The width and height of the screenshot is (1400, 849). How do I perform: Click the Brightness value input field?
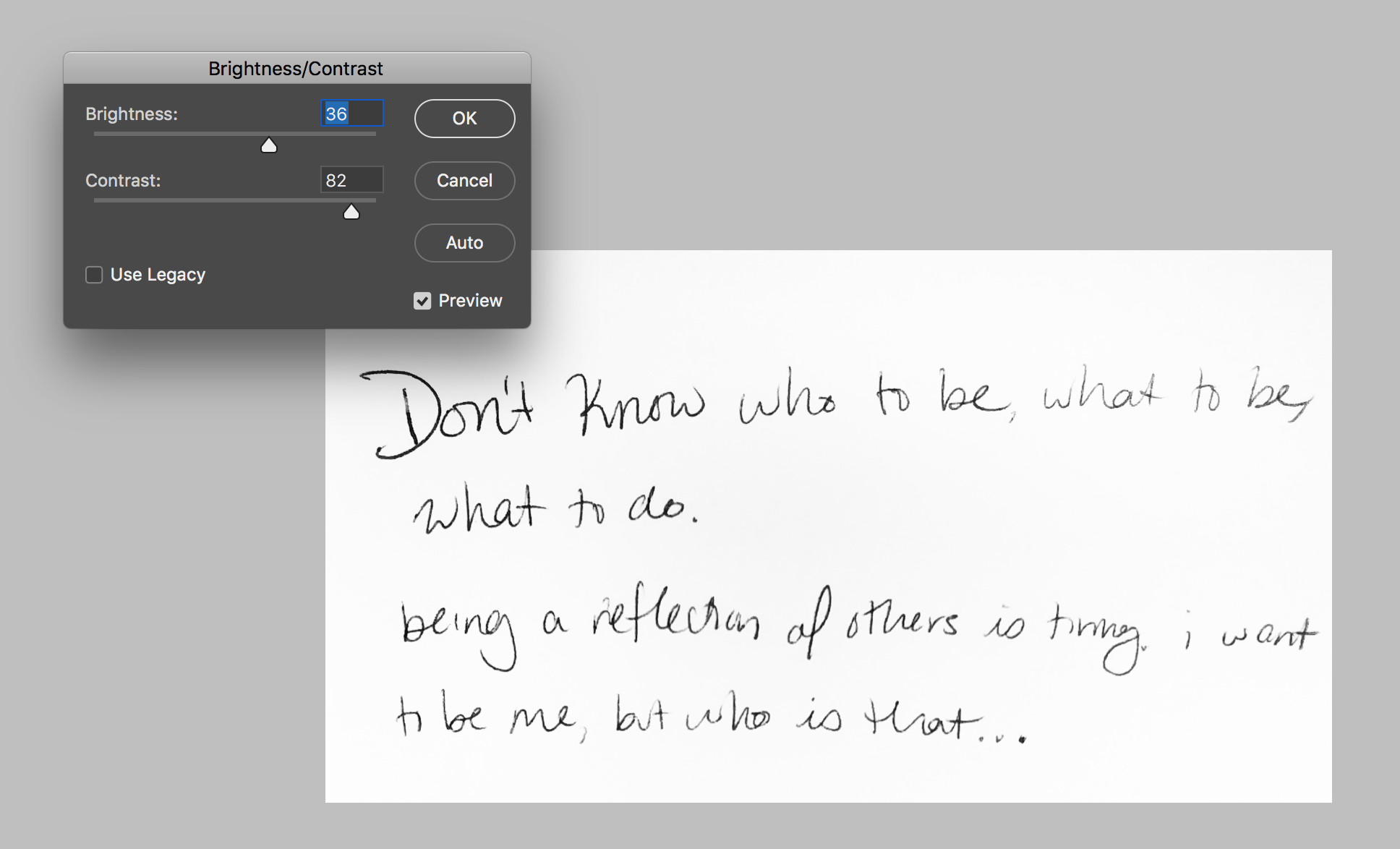(352, 114)
